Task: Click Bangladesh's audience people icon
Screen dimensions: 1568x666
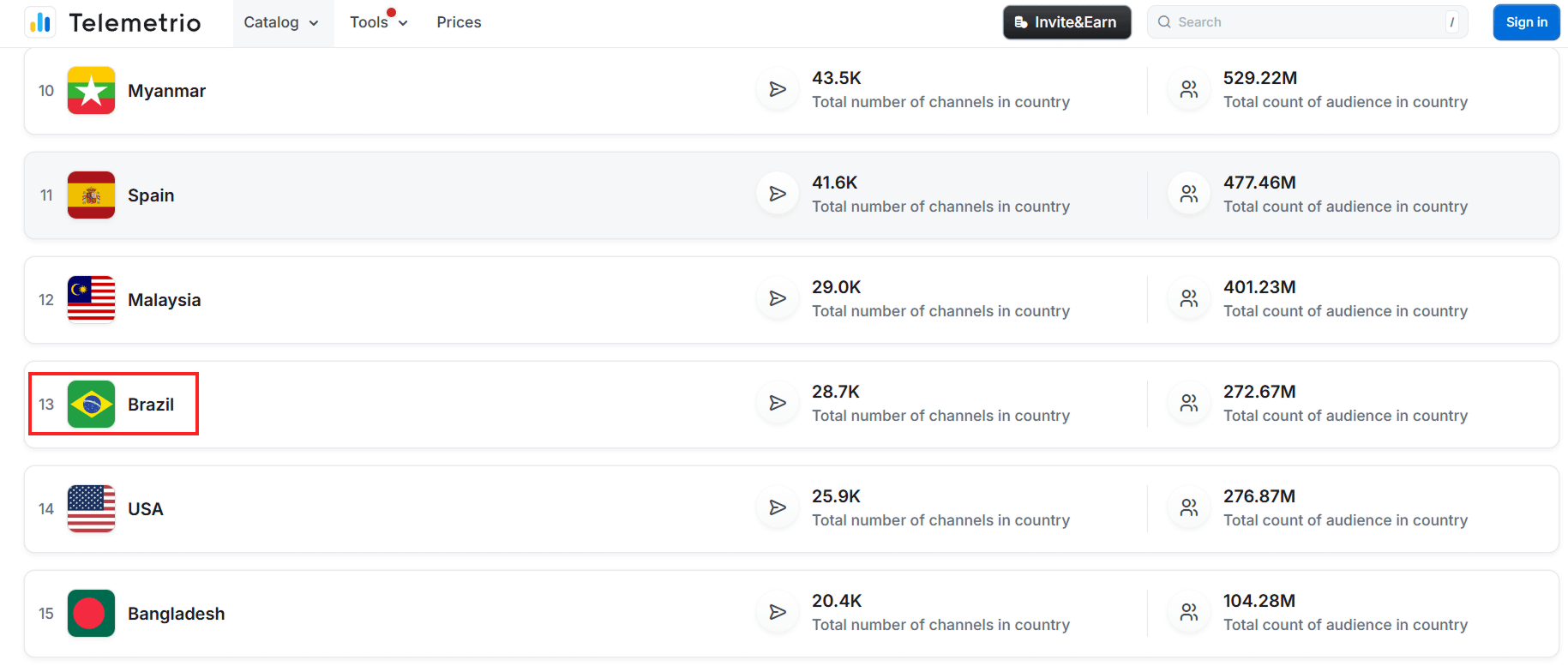Action: click(x=1189, y=613)
